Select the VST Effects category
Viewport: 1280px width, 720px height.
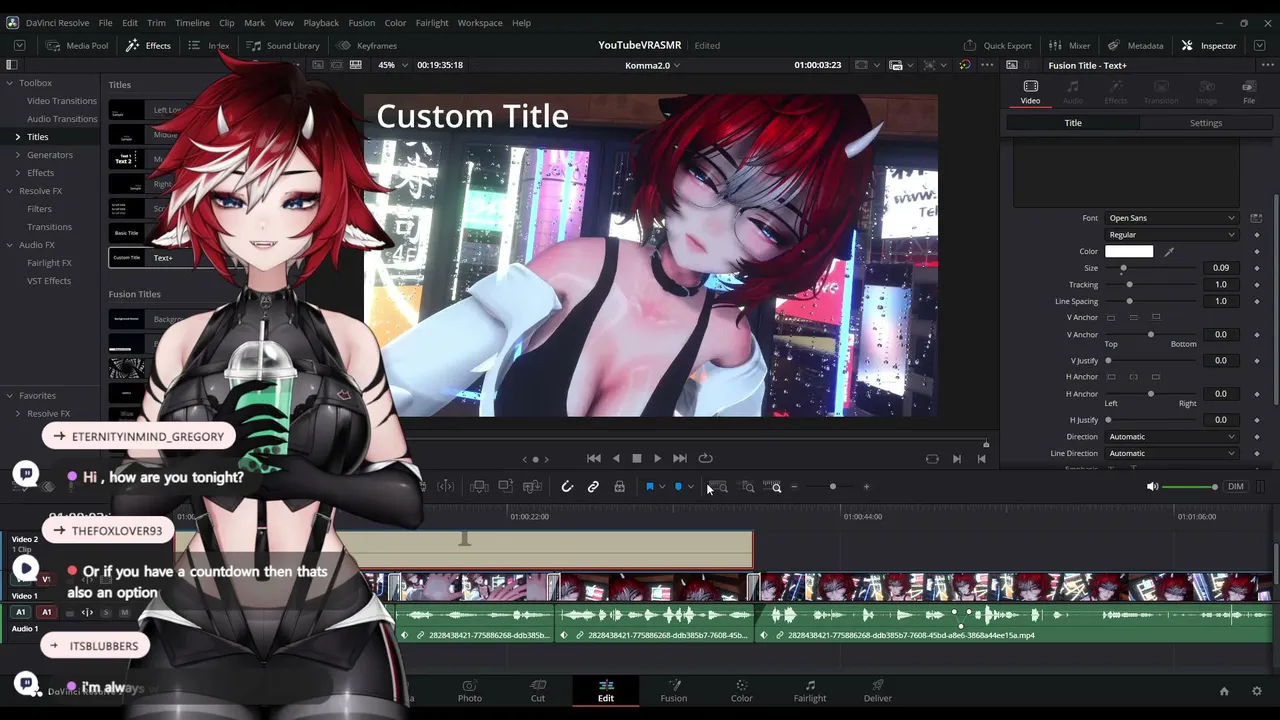click(49, 281)
